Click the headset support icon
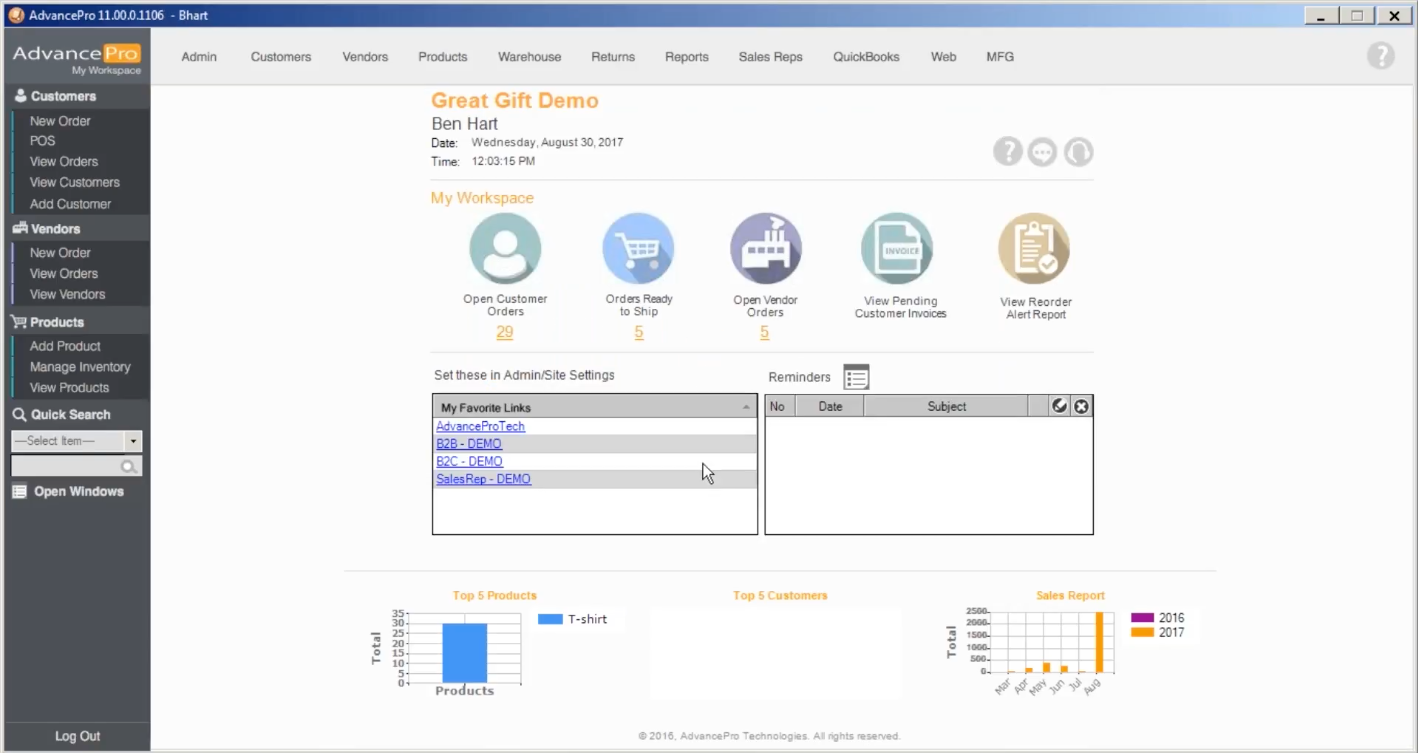This screenshot has height=753, width=1418. coord(1078,152)
